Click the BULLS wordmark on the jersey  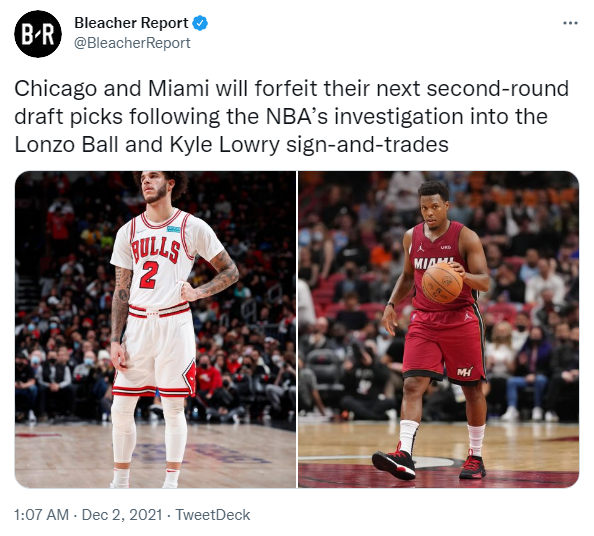tap(156, 250)
